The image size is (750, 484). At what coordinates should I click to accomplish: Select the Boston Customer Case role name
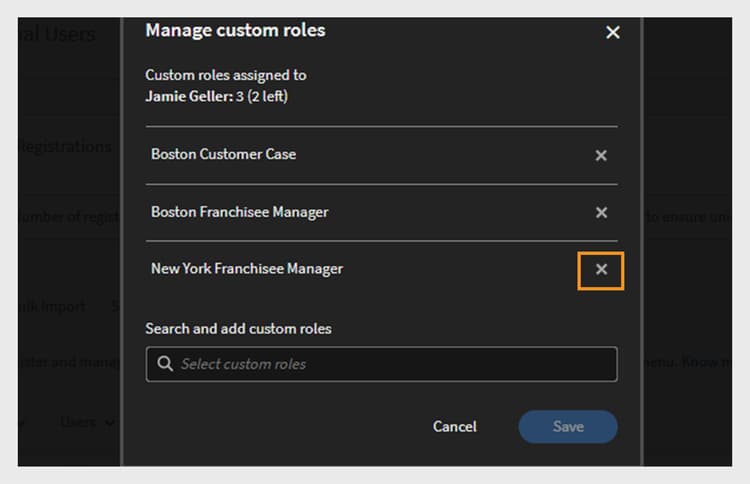point(223,155)
